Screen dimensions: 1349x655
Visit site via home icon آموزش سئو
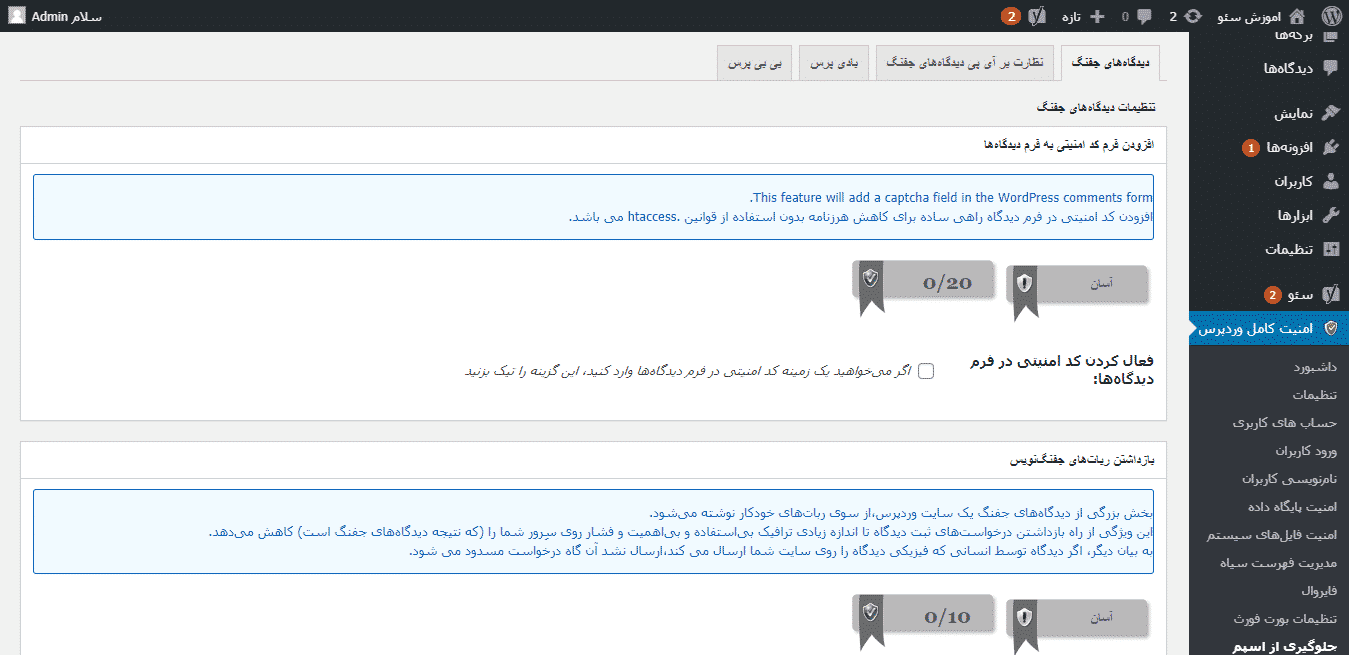pos(1261,16)
